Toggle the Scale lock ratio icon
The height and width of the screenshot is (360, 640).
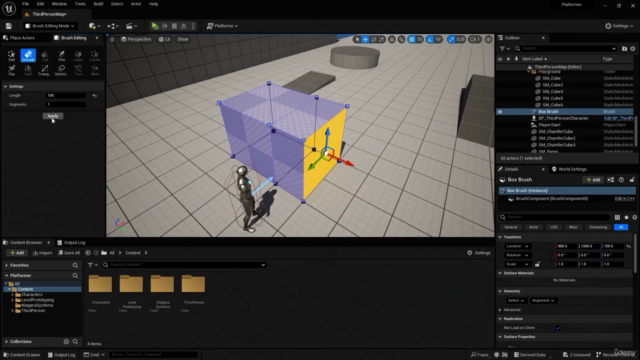click(537, 264)
